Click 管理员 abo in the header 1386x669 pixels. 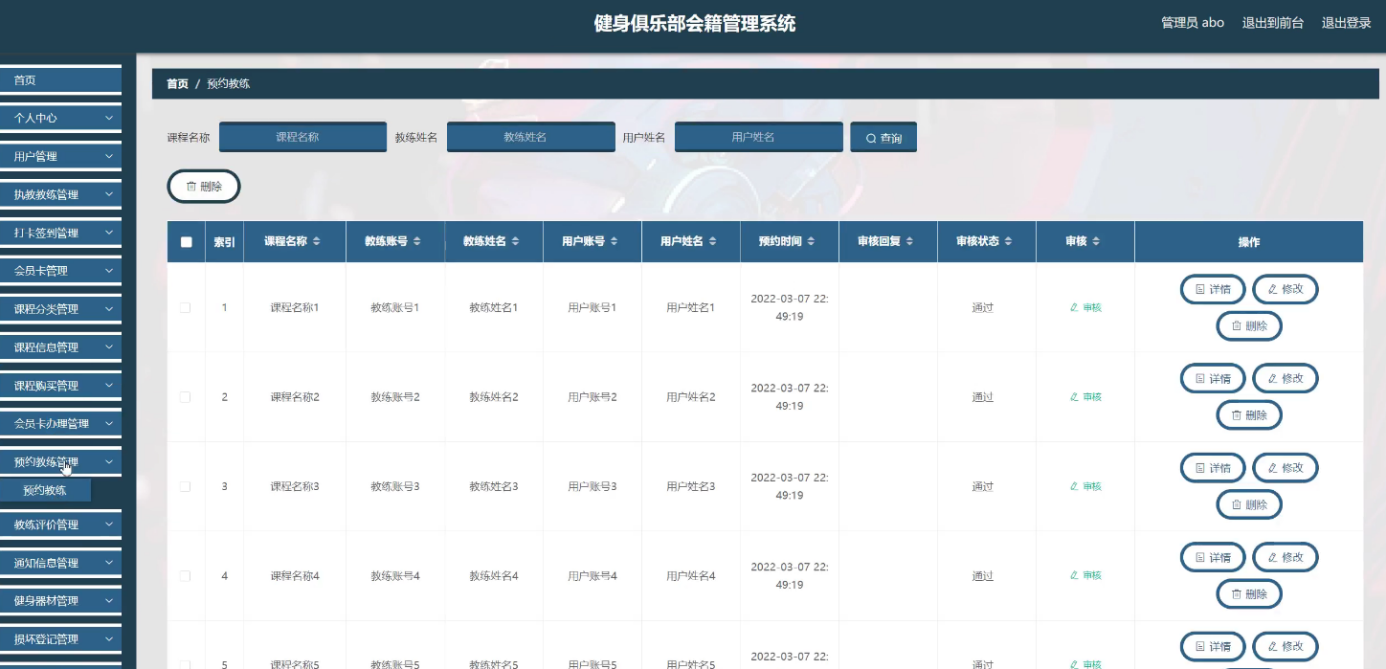click(1192, 23)
